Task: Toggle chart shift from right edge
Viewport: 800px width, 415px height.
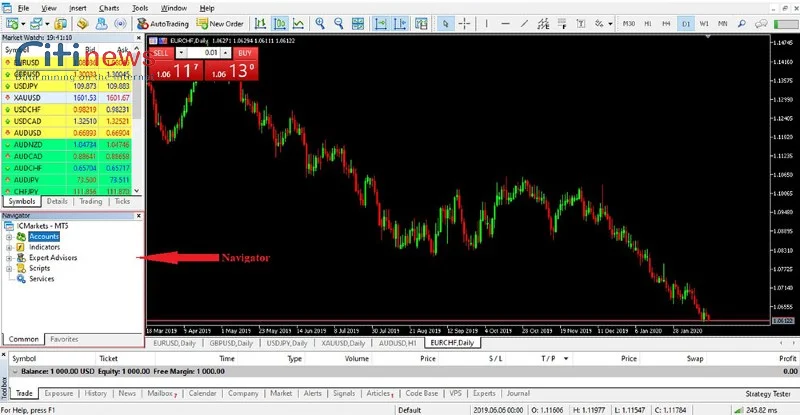Action: 401,23
